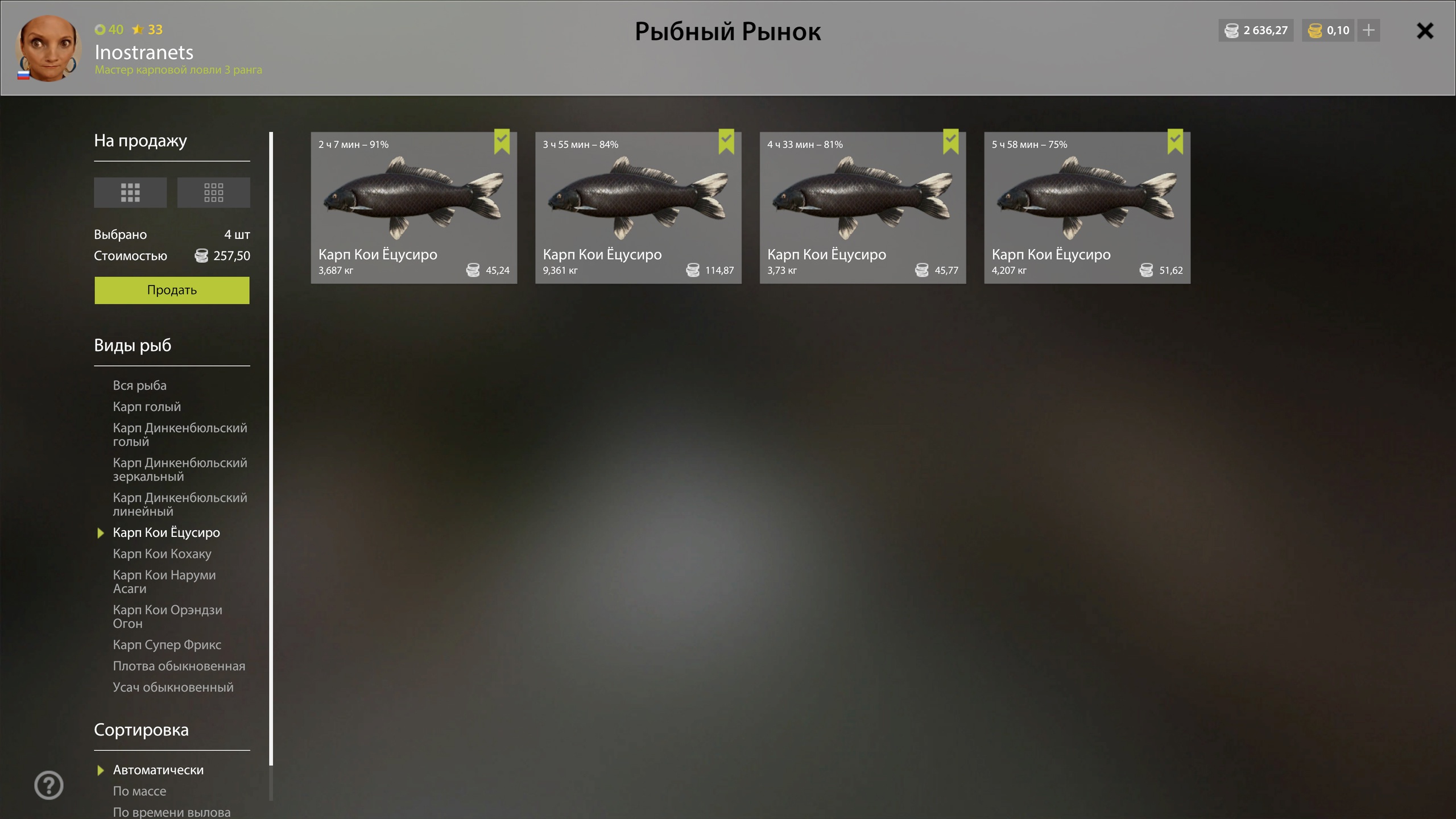
Task: Show Вся рыба in the species list
Action: click(x=139, y=385)
